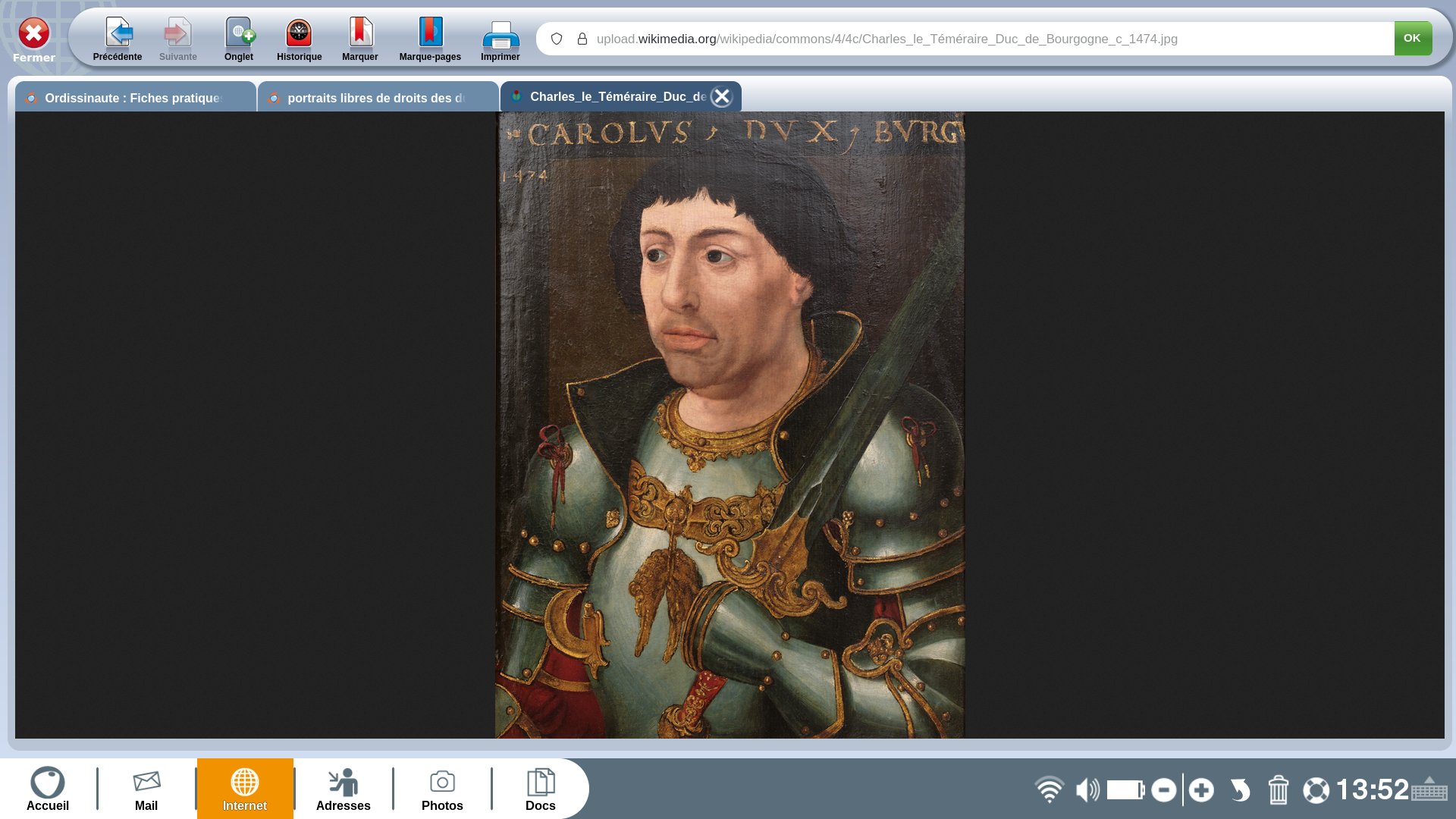Switch to portraits libres de droits tab
This screenshot has height=819, width=1456.
coord(377,98)
